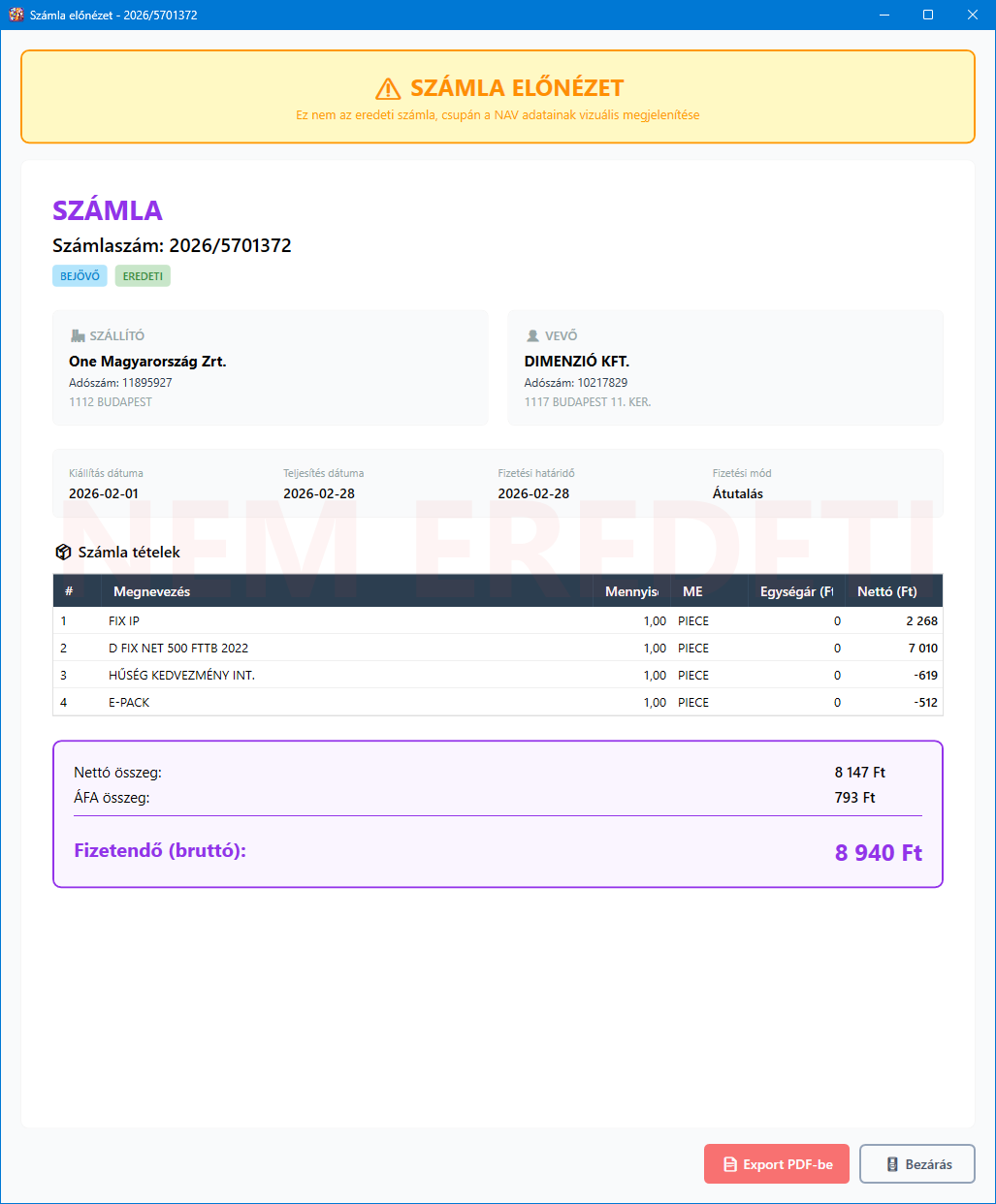
Task: Click the Megnevezés column header
Action: point(151,591)
